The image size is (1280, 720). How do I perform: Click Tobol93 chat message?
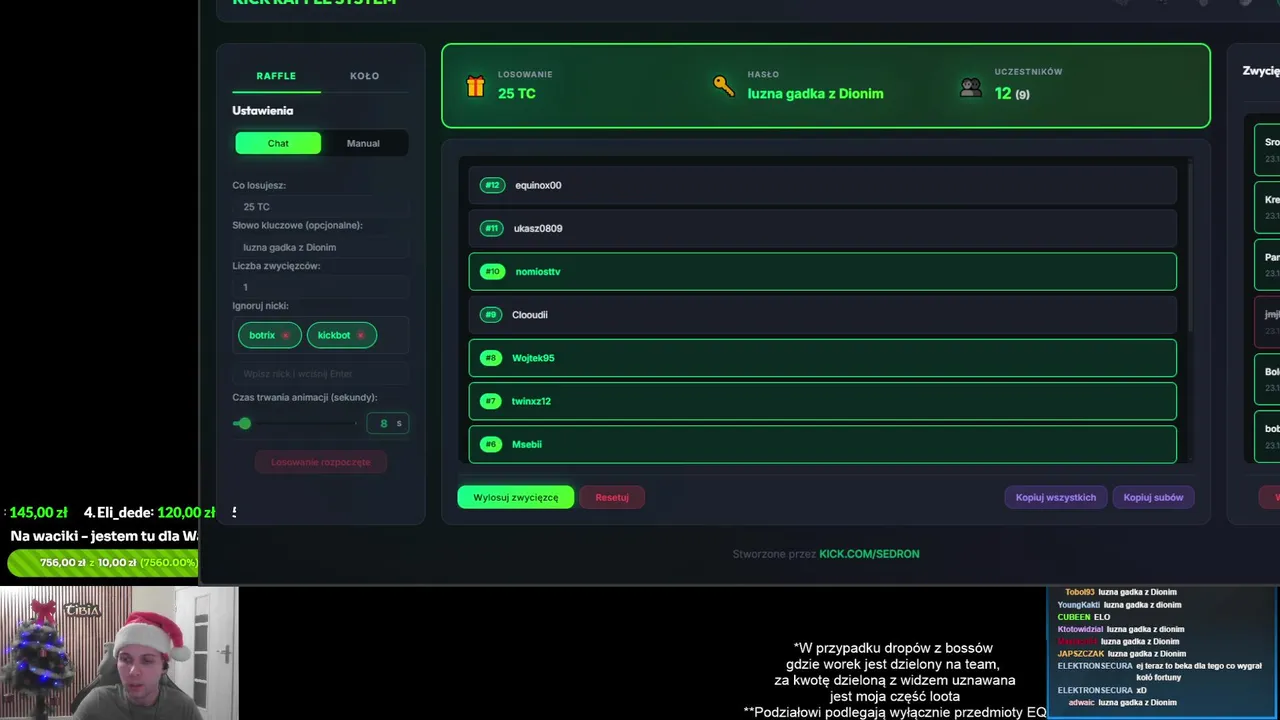(x=1121, y=592)
